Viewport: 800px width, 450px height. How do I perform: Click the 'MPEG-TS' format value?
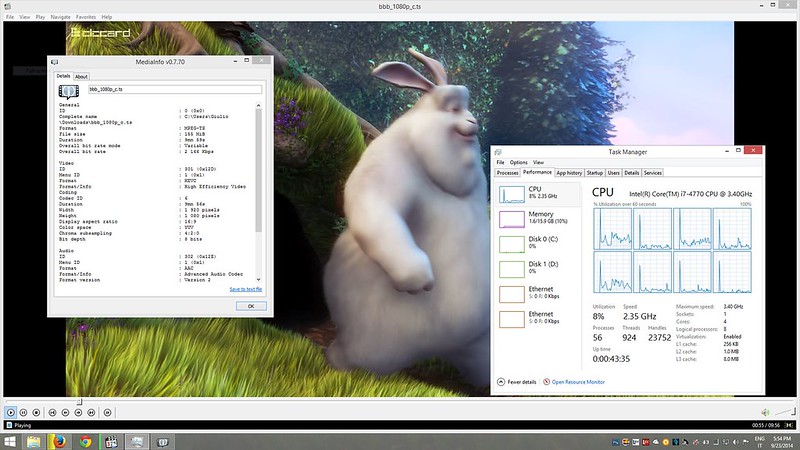[x=194, y=128]
